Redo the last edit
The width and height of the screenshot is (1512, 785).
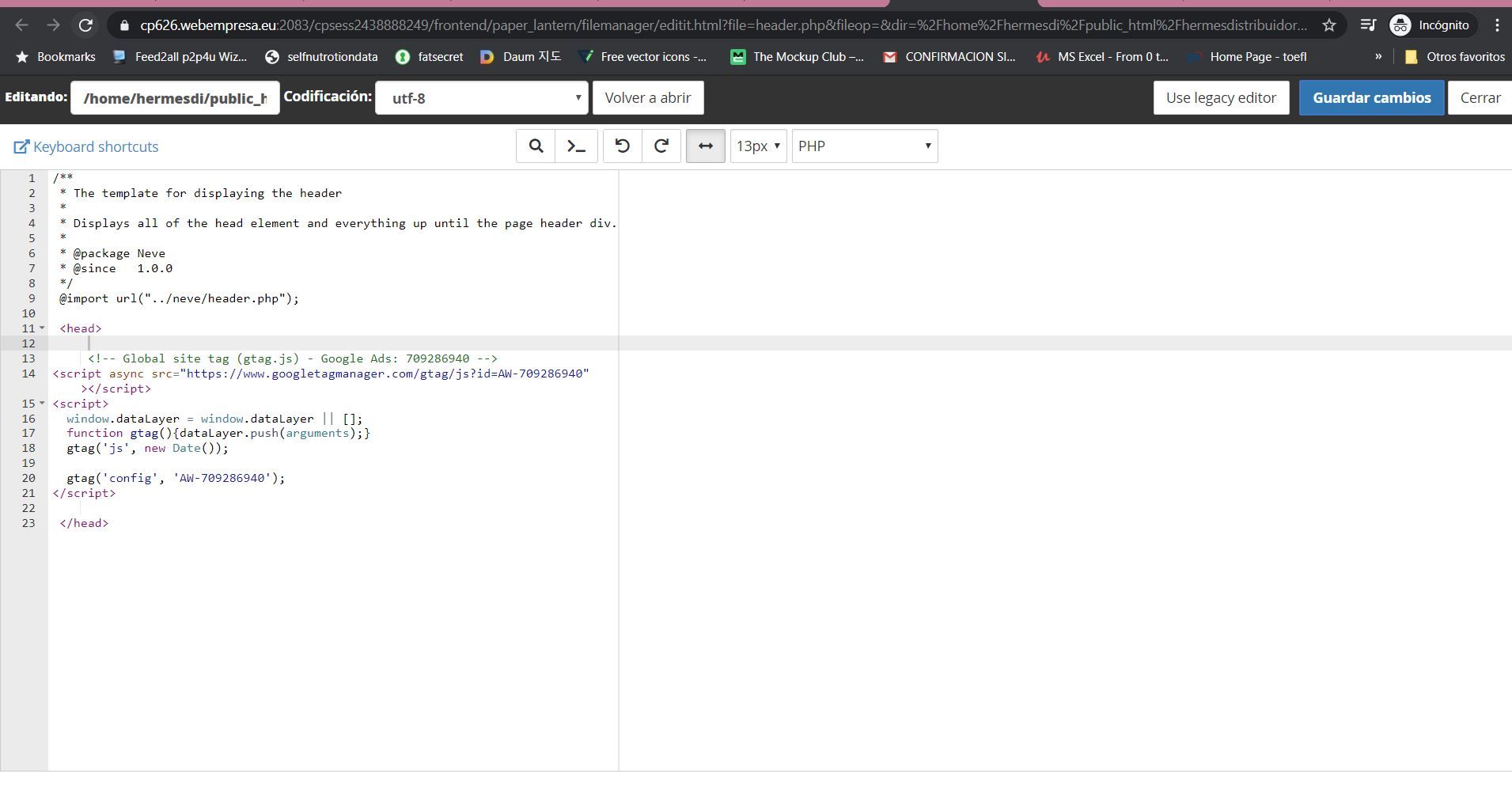tap(661, 146)
